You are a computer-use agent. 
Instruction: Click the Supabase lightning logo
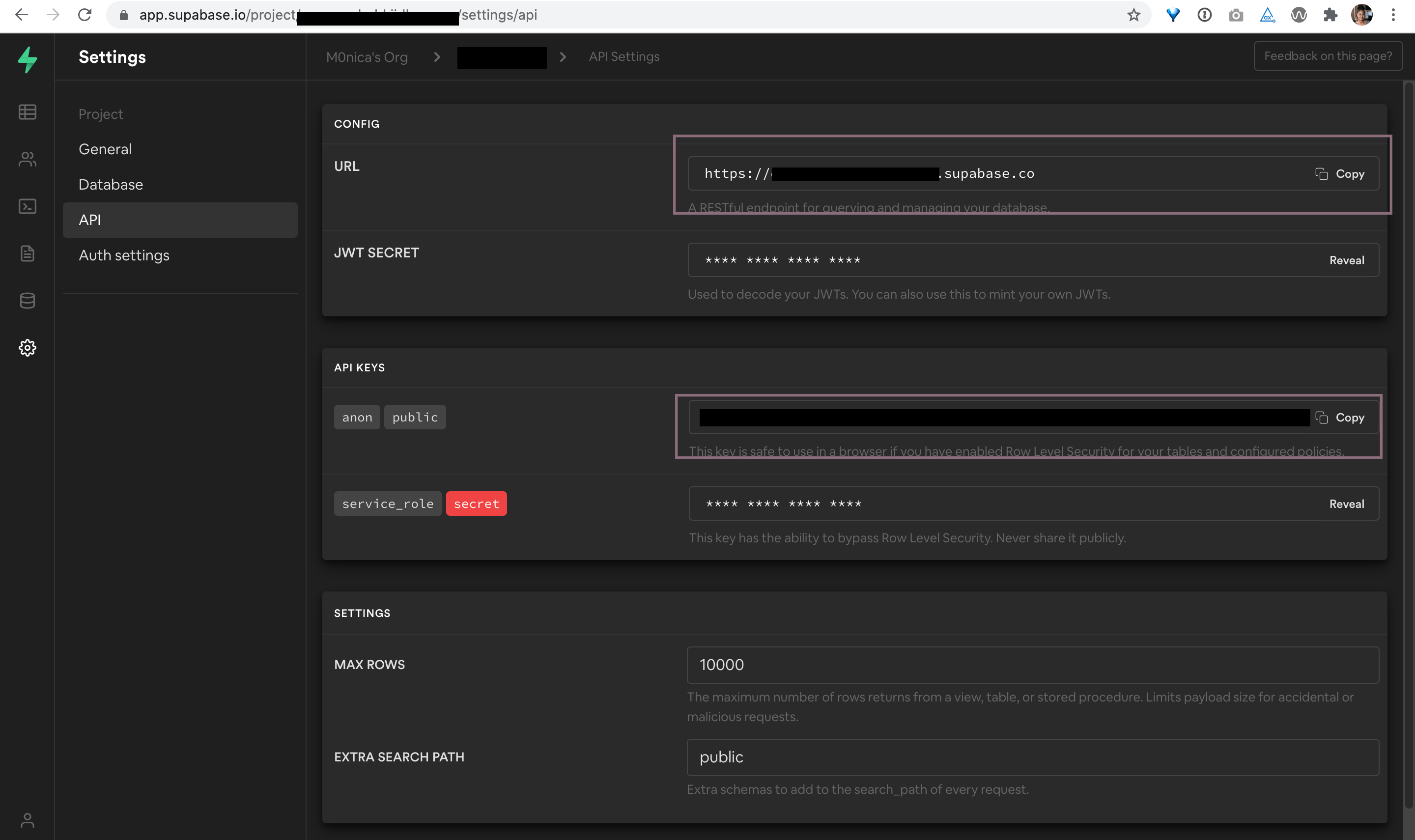tap(27, 59)
